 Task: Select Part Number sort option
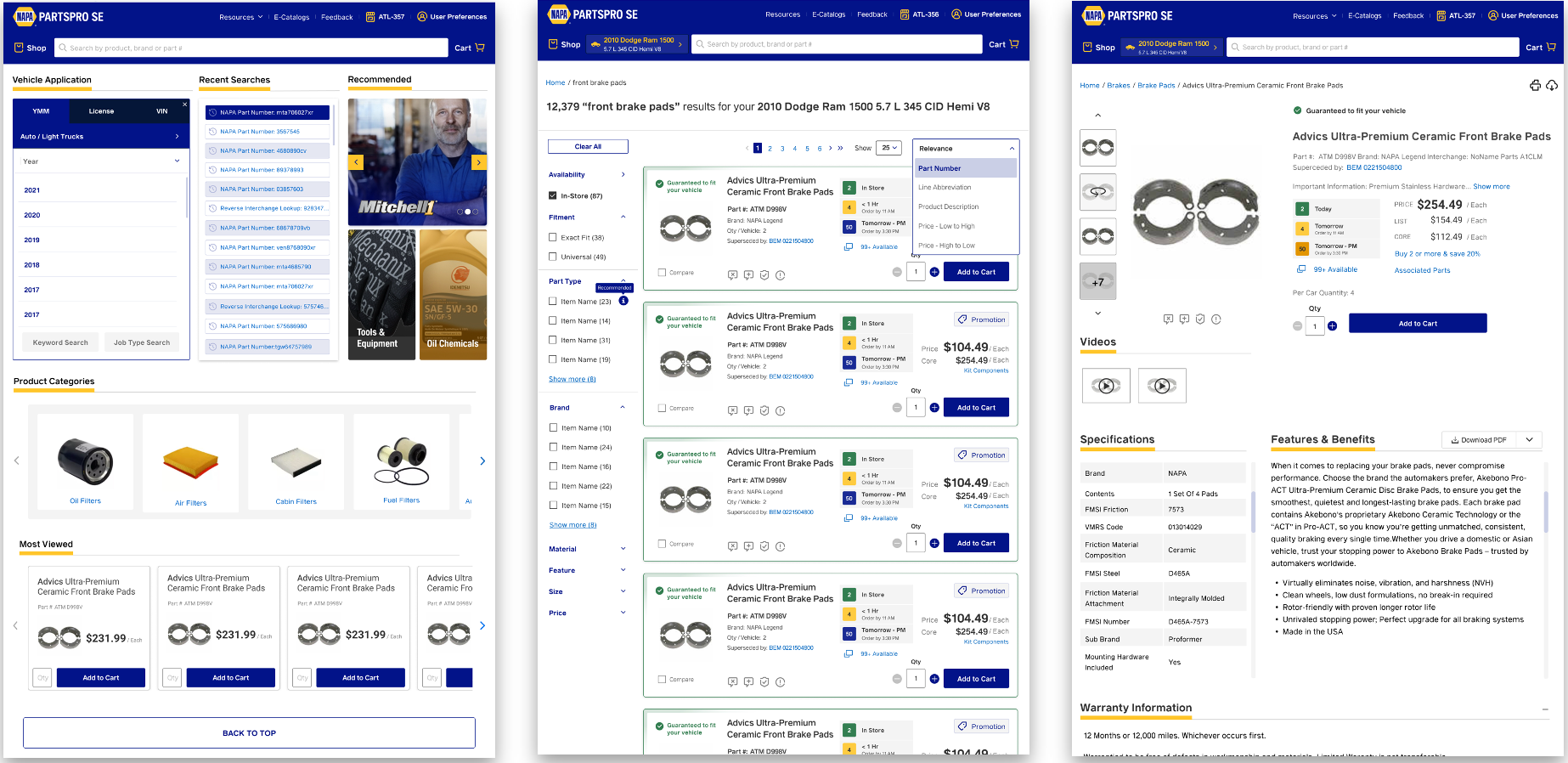(966, 168)
